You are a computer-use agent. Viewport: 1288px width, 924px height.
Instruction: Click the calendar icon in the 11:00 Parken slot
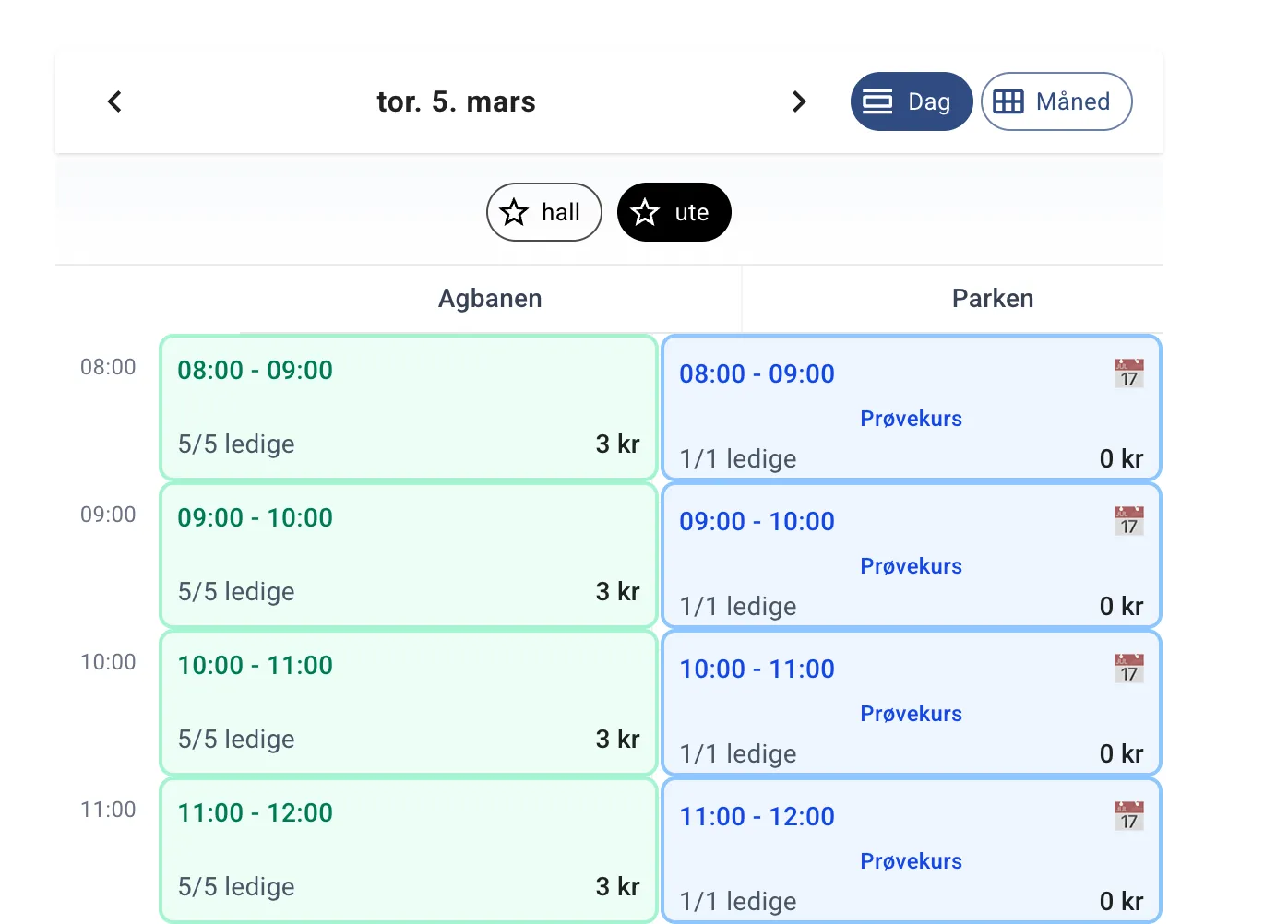coord(1127,815)
